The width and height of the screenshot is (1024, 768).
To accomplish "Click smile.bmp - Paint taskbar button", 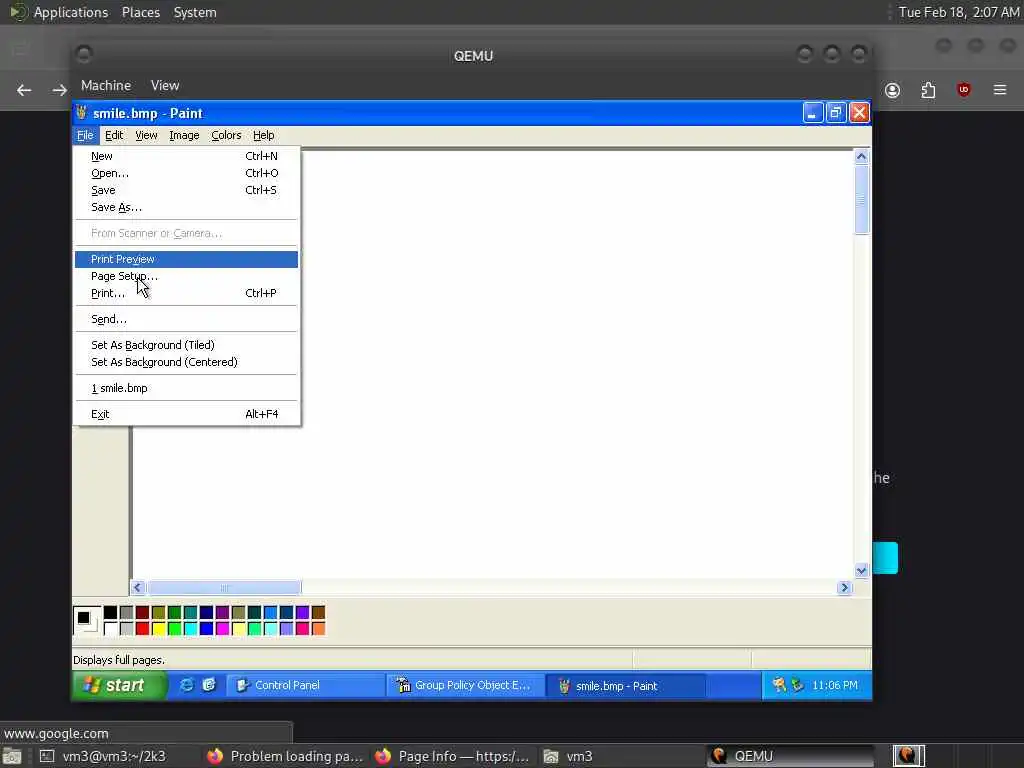I will click(x=626, y=686).
